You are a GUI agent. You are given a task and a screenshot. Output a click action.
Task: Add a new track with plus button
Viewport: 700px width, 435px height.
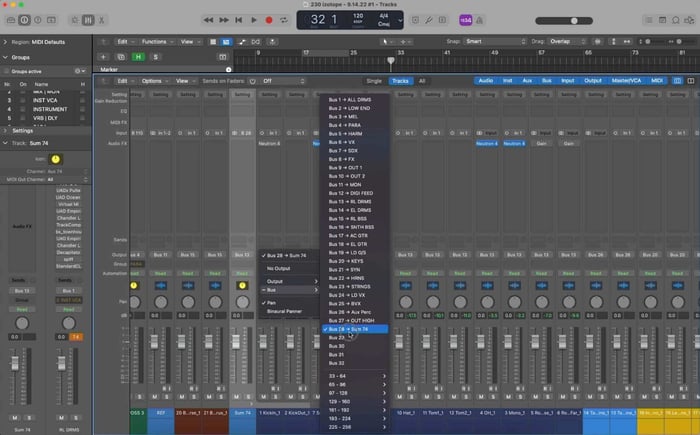[x=103, y=57]
